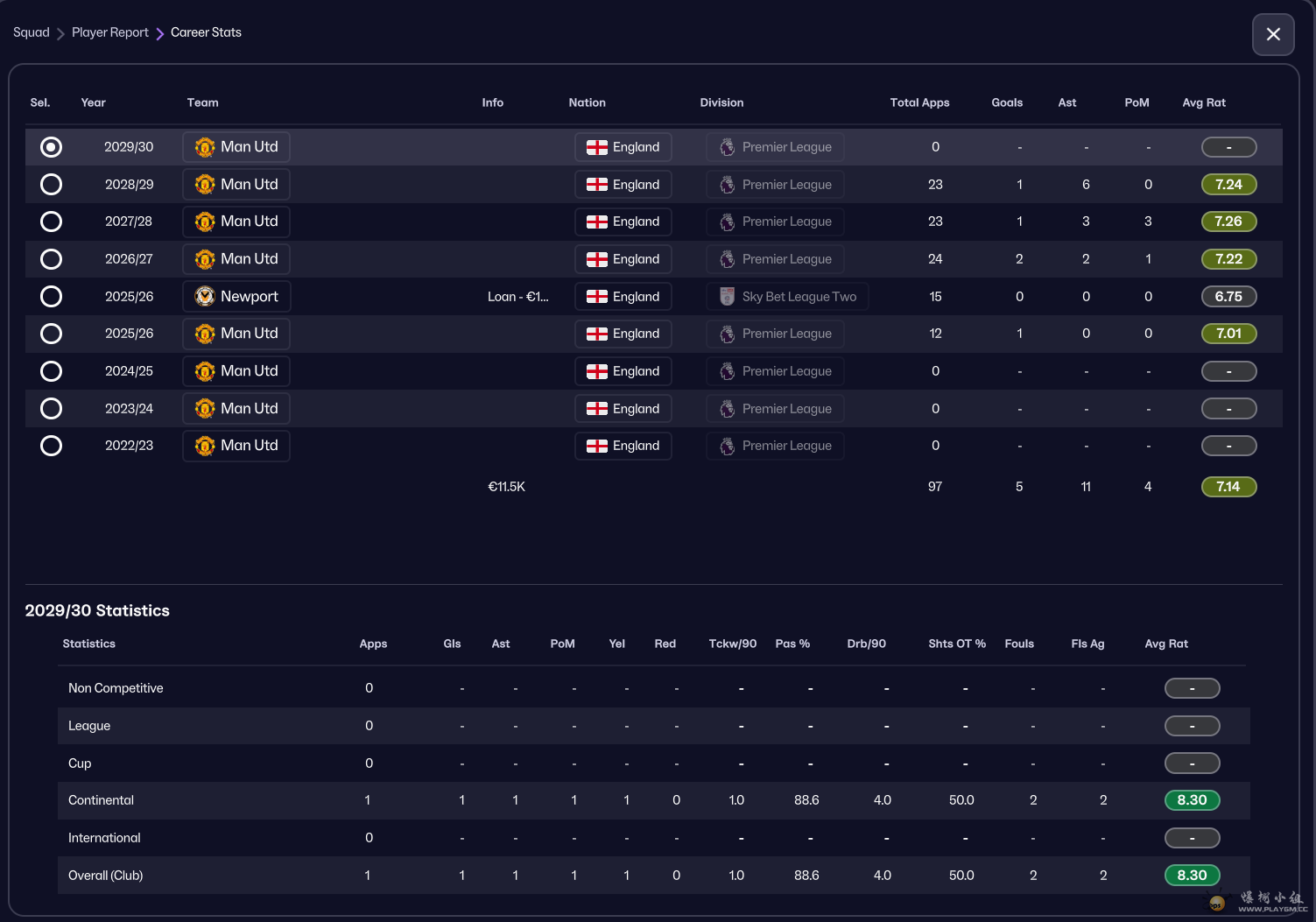Screen dimensions: 1316x922
Task: Sort table by Total Apps column header
Action: (919, 102)
